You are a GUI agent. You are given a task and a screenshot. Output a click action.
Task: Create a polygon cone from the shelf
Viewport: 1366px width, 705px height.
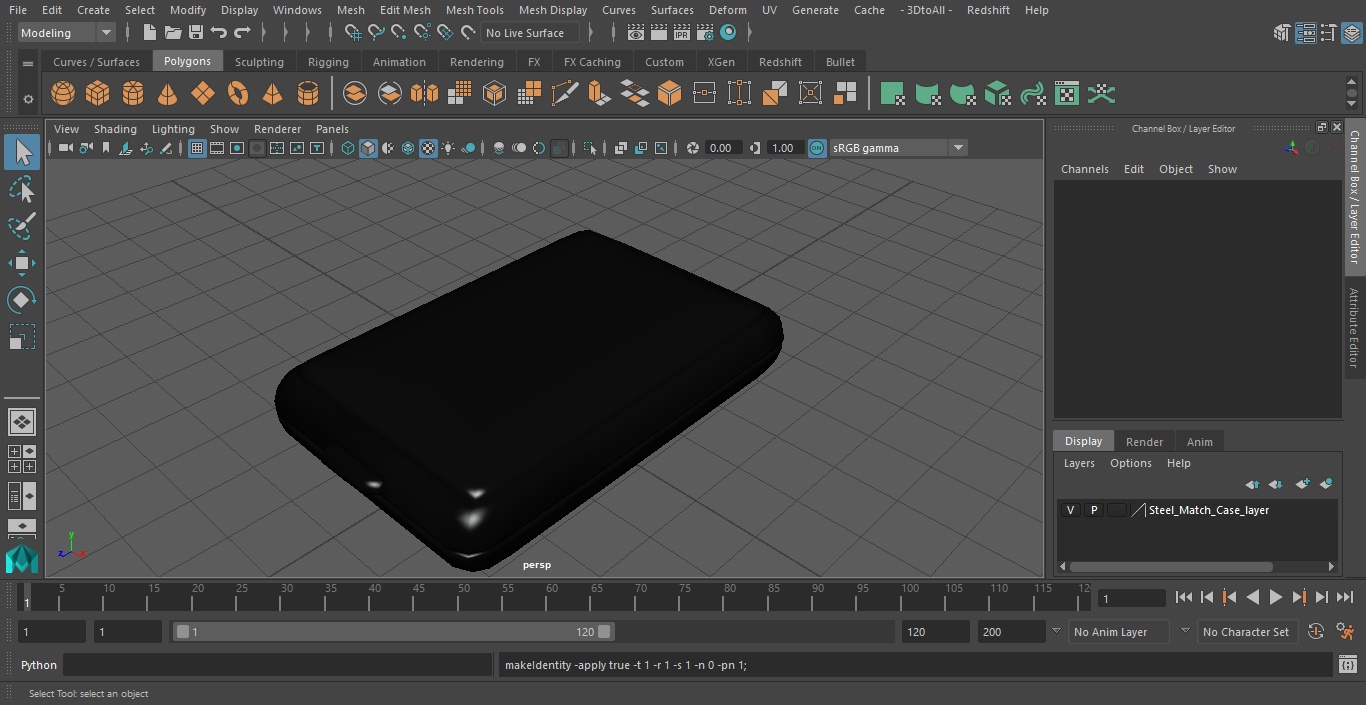click(x=168, y=94)
